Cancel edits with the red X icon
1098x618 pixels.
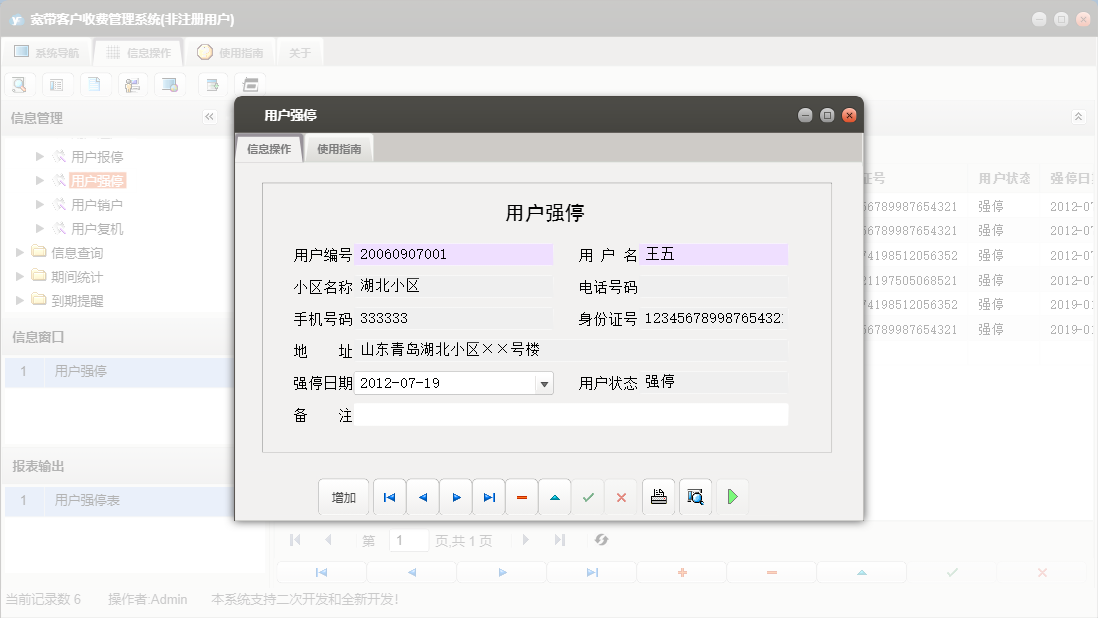[621, 497]
